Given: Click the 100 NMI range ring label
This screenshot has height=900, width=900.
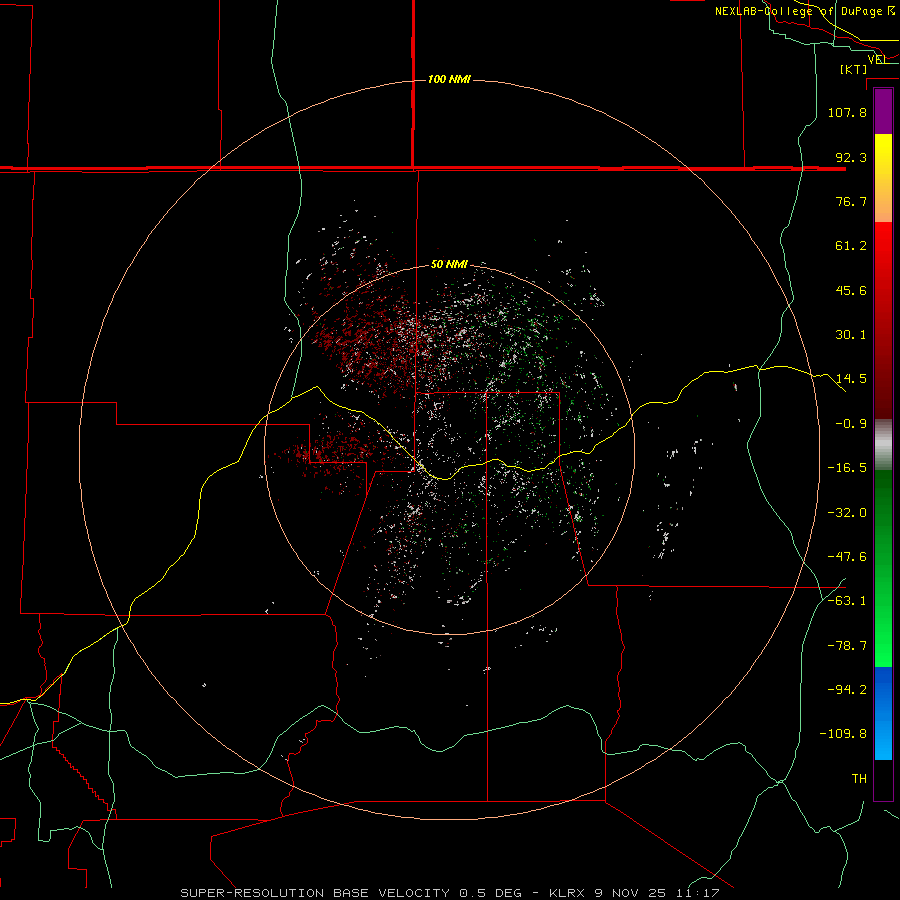Looking at the screenshot, I should click(x=449, y=79).
